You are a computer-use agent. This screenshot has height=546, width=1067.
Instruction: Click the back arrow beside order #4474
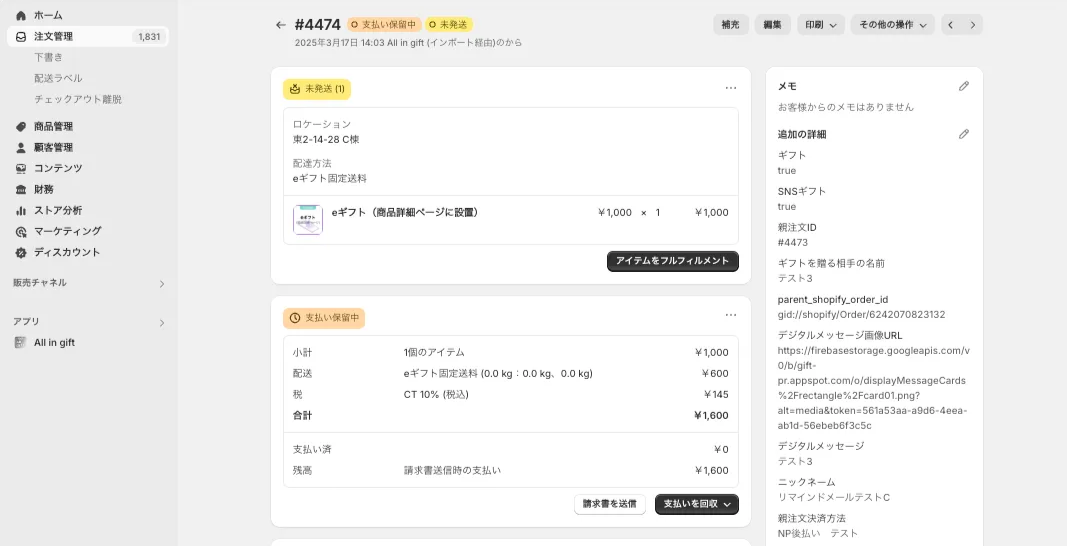[x=281, y=25]
